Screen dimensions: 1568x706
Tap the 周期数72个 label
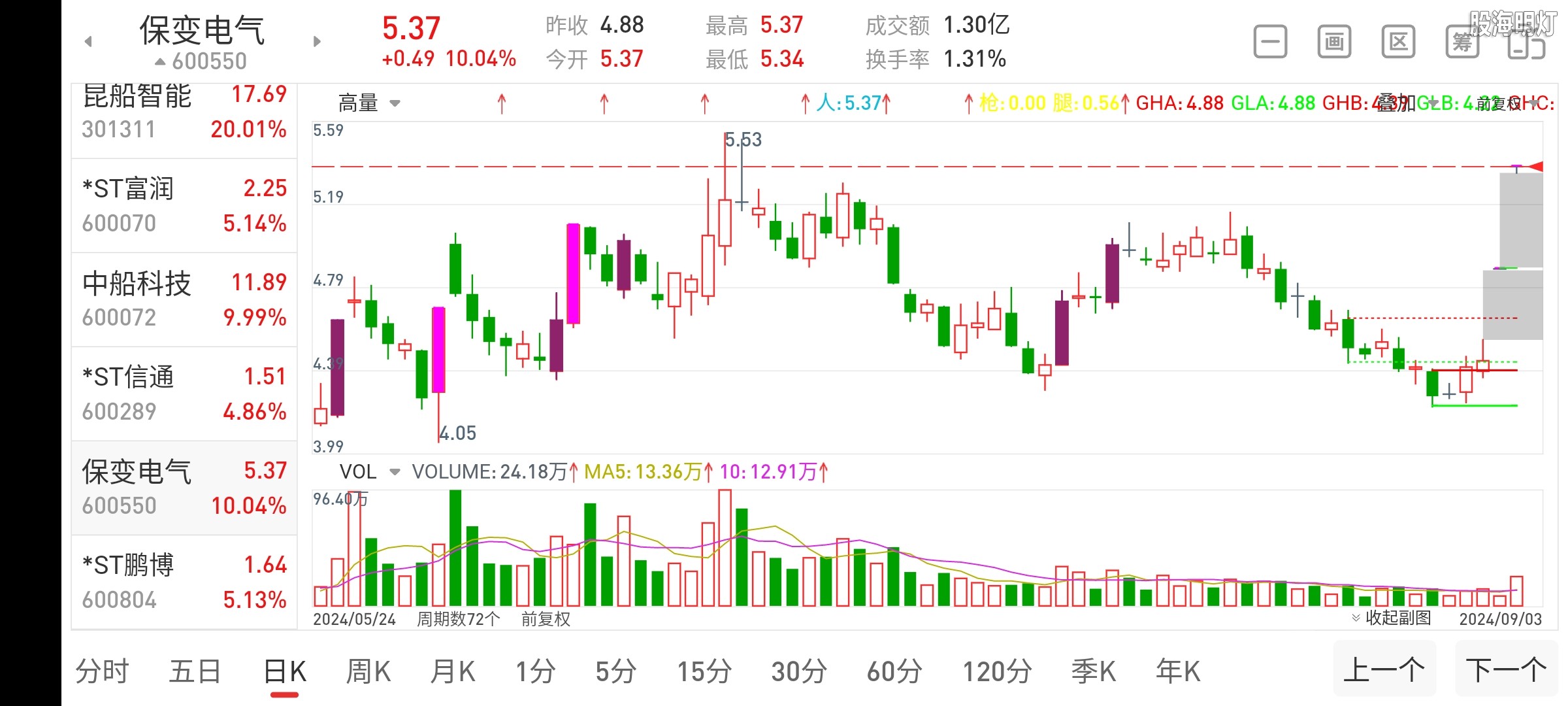(459, 619)
